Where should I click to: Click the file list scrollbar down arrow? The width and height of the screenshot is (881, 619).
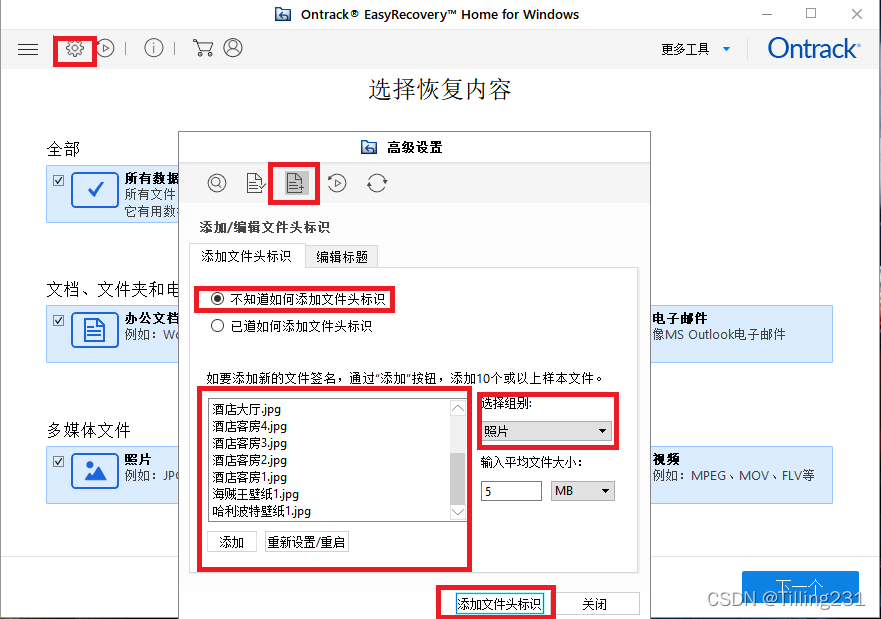(x=458, y=512)
